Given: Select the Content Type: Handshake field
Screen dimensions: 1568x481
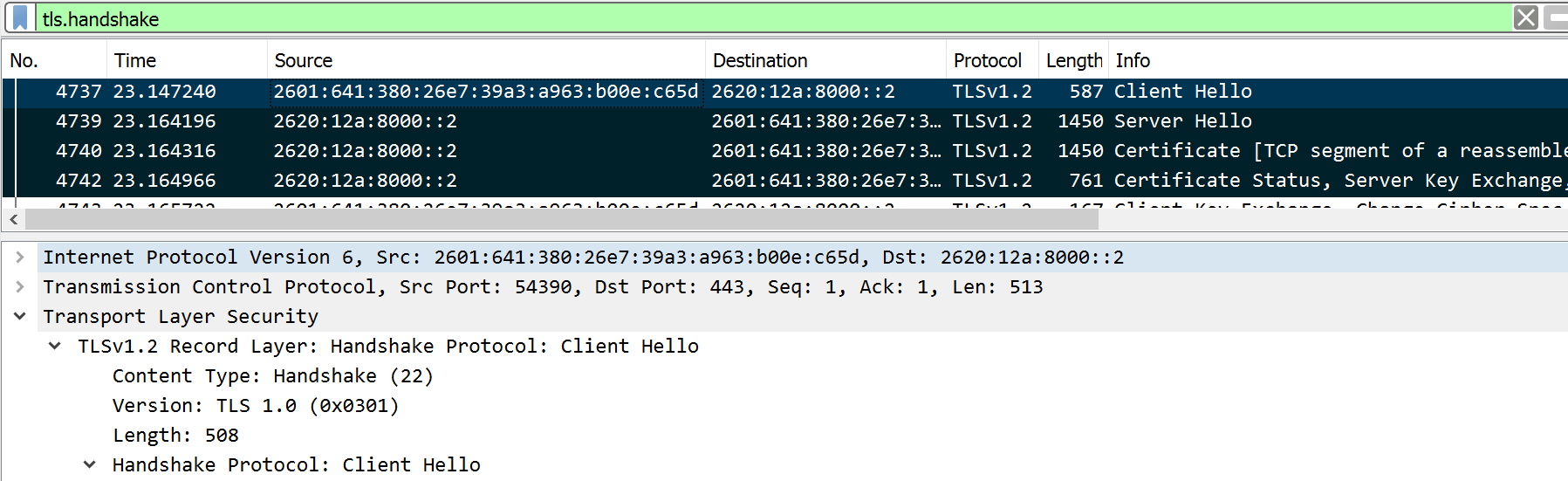Looking at the screenshot, I should 272,375.
